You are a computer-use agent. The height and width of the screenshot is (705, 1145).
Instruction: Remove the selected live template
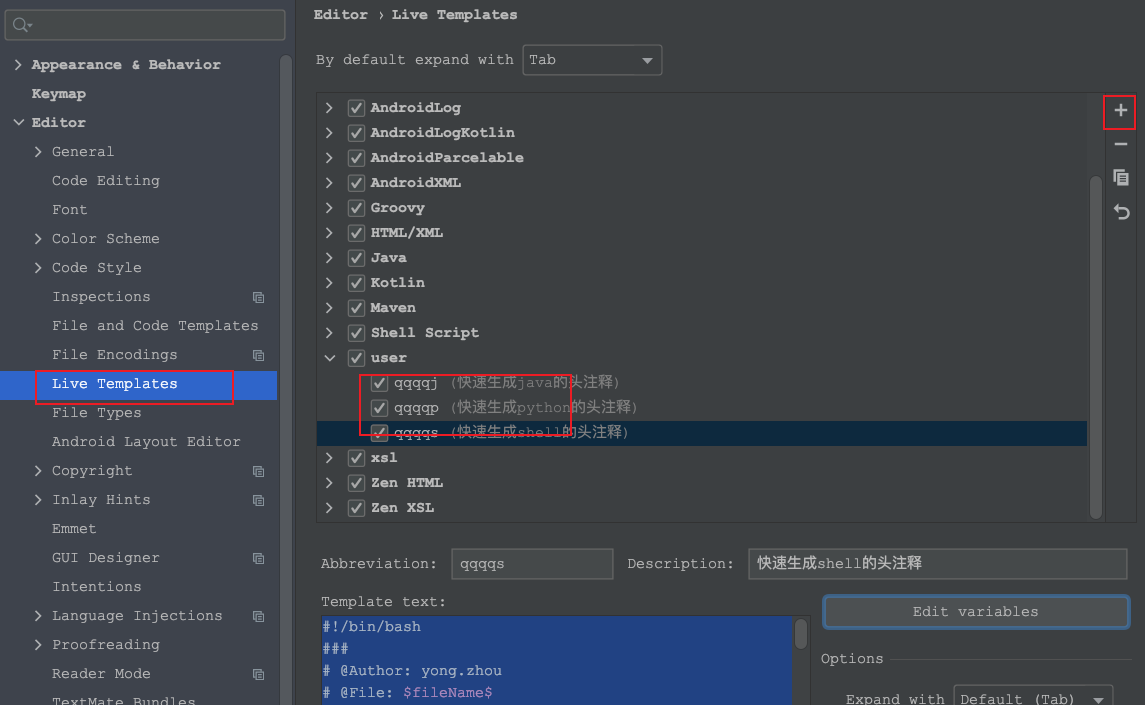point(1120,143)
